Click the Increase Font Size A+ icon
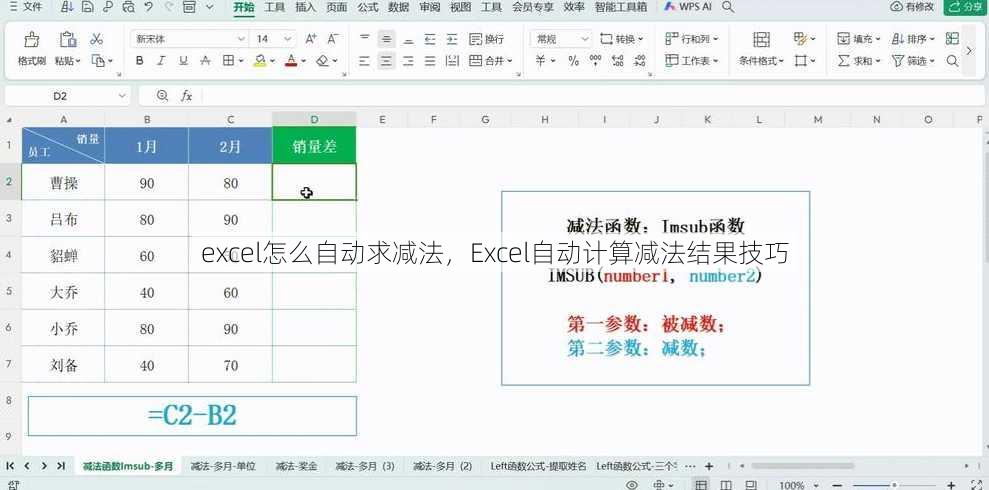Screen dimensions: 989x490 tap(311, 39)
